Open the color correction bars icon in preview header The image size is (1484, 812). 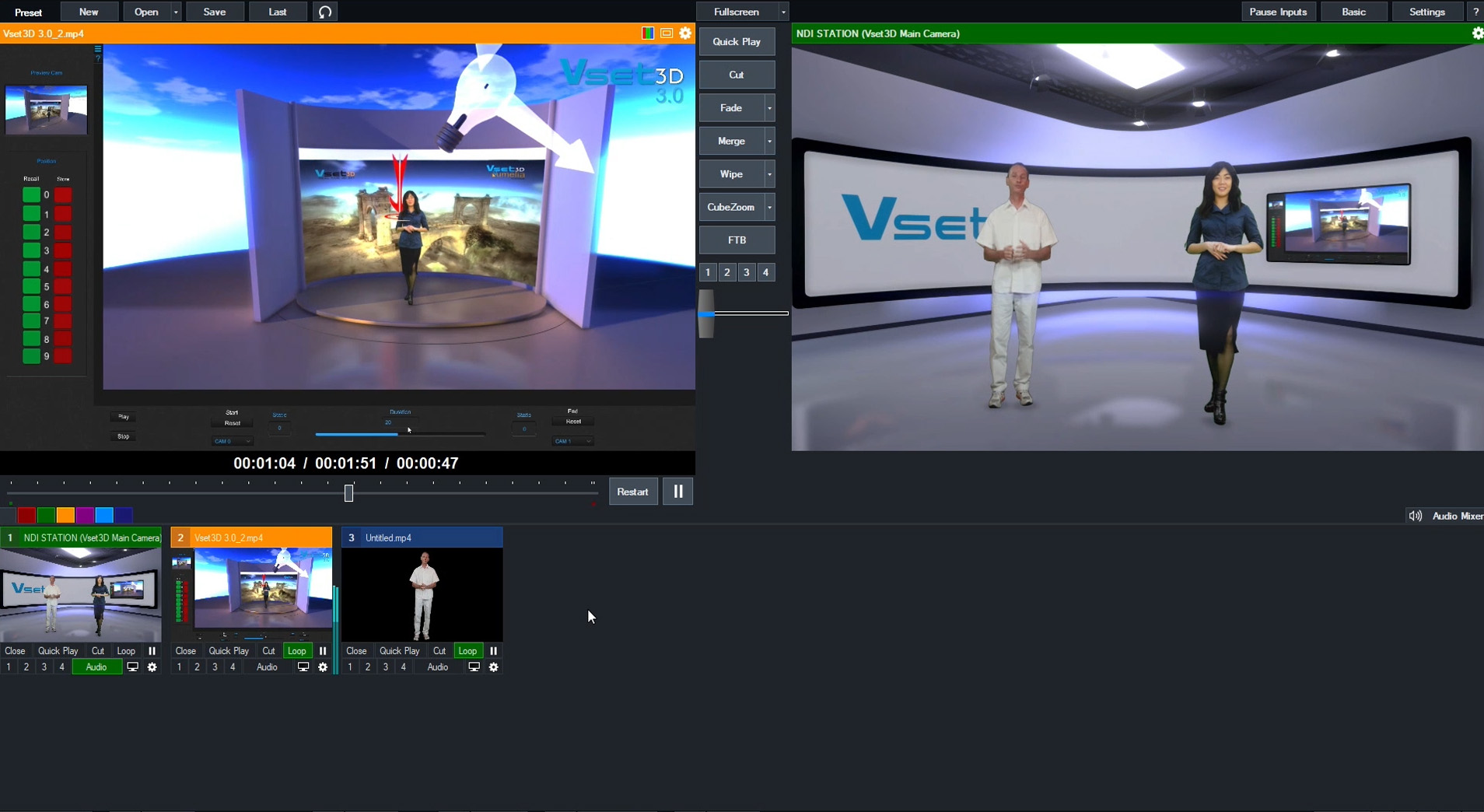click(648, 33)
